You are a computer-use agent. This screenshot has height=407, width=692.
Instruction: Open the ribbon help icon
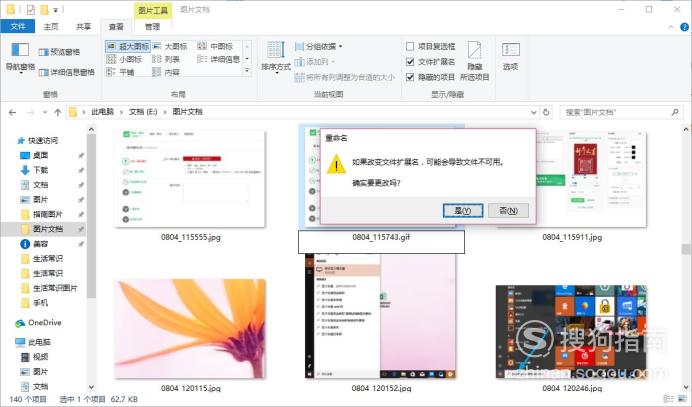tap(684, 27)
